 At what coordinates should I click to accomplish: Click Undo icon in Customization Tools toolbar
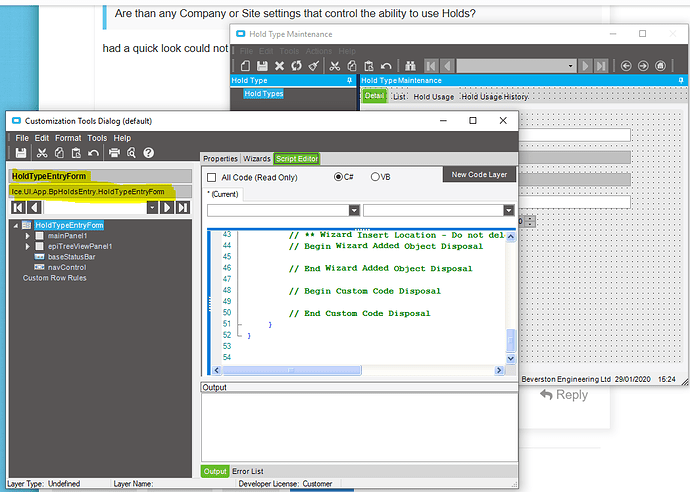tap(93, 153)
